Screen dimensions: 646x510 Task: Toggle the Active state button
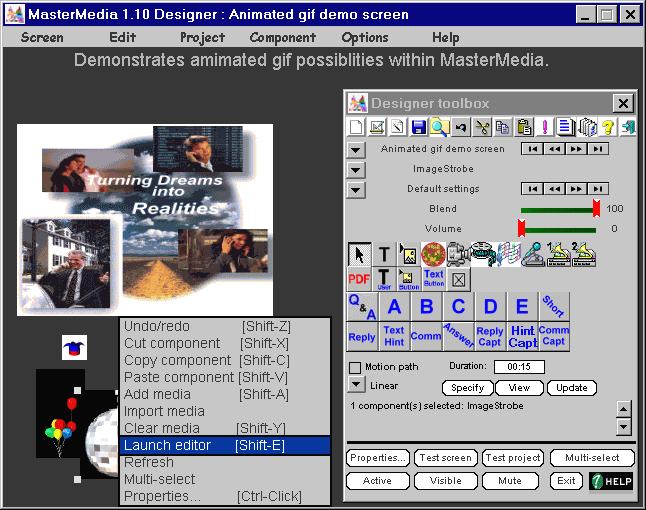377,481
